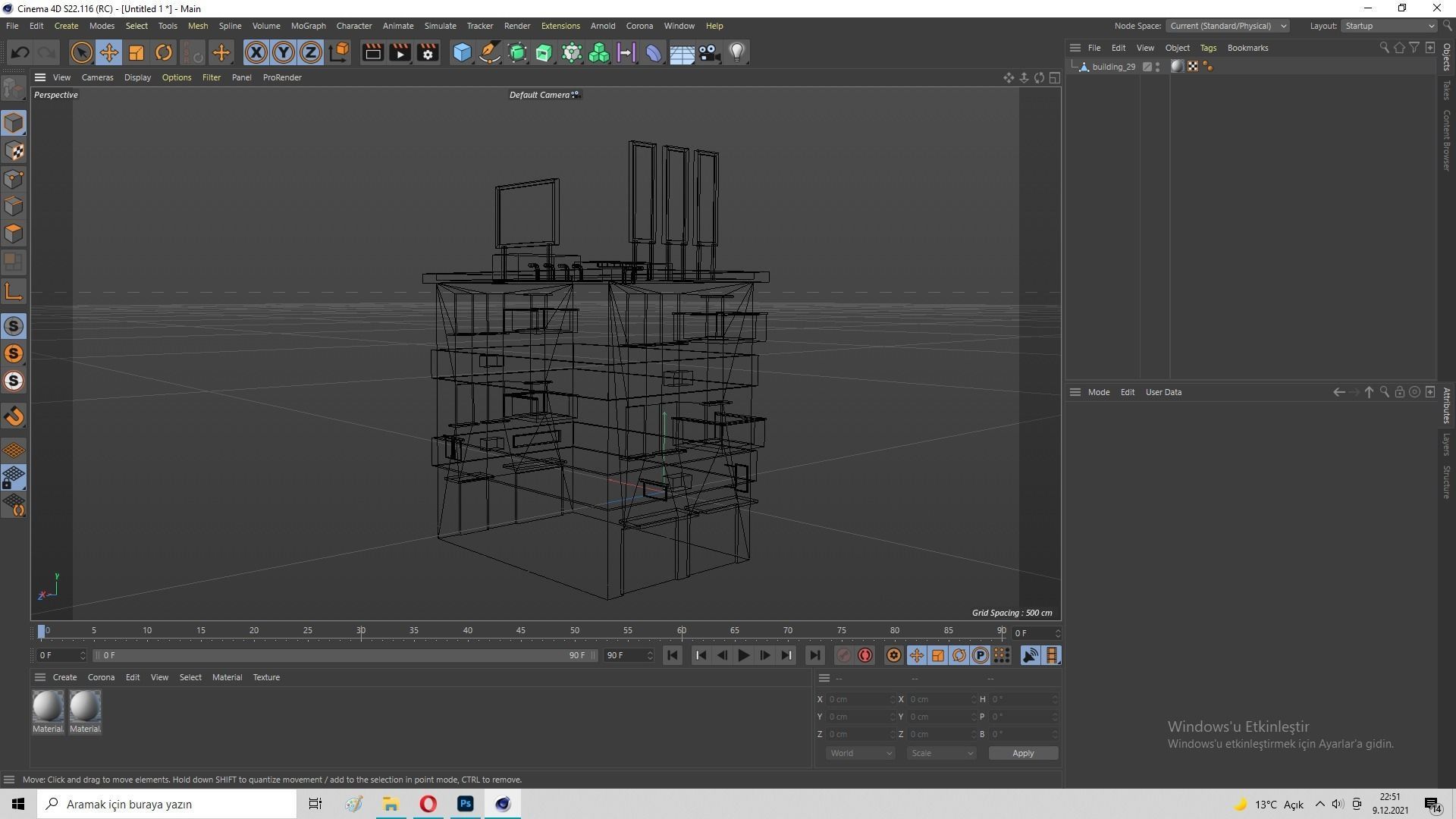Go to start of animation
1456x819 pixels.
pos(672,655)
